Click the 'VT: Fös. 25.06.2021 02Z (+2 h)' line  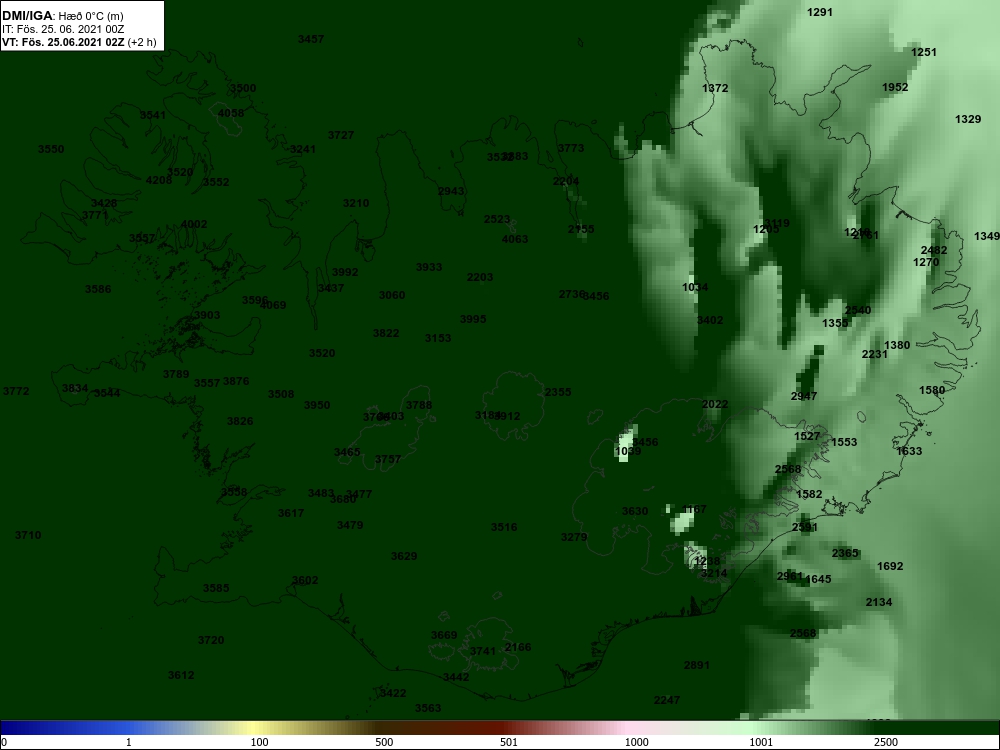(x=78, y=43)
